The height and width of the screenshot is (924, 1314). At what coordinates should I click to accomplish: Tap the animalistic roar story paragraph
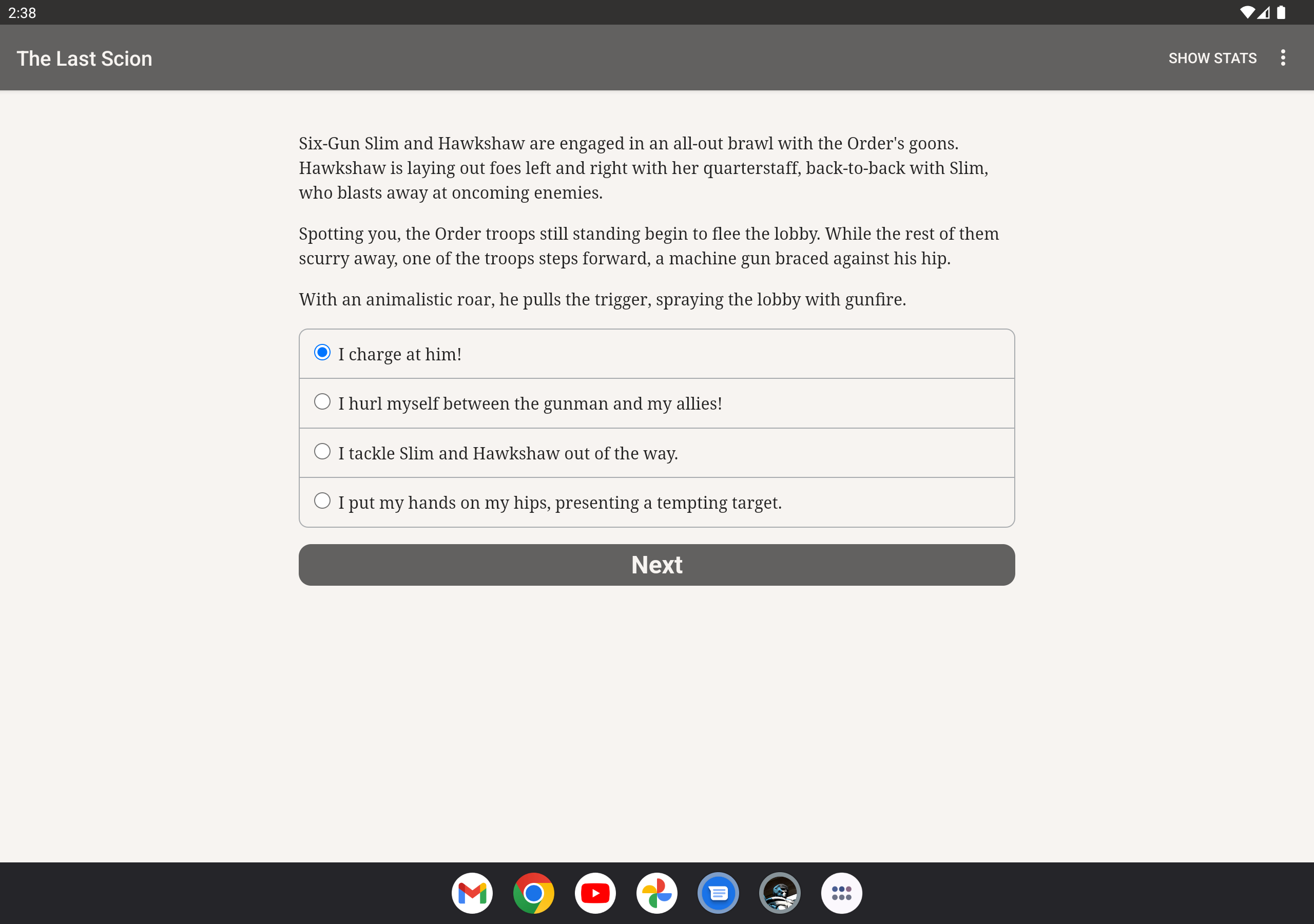tap(602, 299)
